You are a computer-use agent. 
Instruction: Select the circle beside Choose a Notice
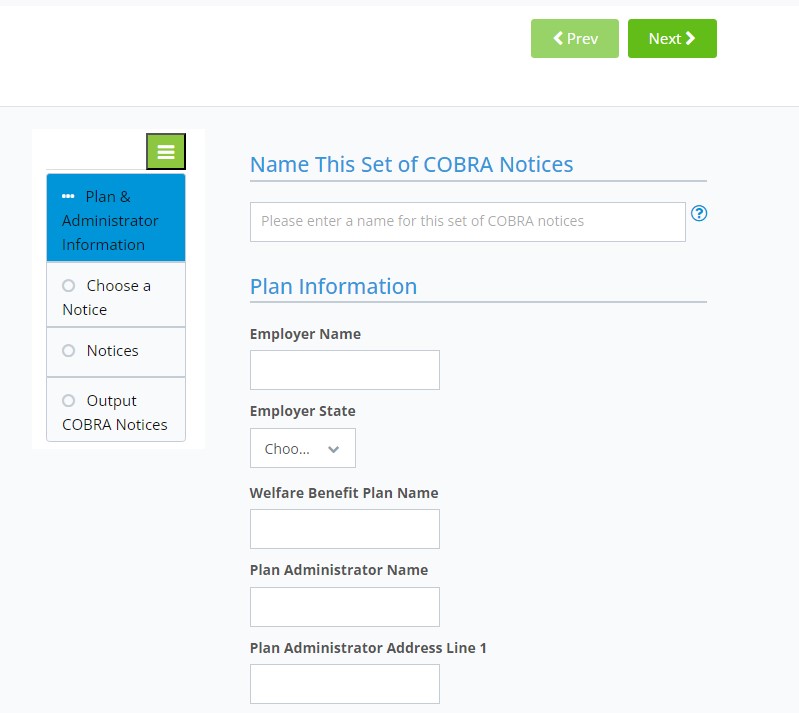coord(69,286)
